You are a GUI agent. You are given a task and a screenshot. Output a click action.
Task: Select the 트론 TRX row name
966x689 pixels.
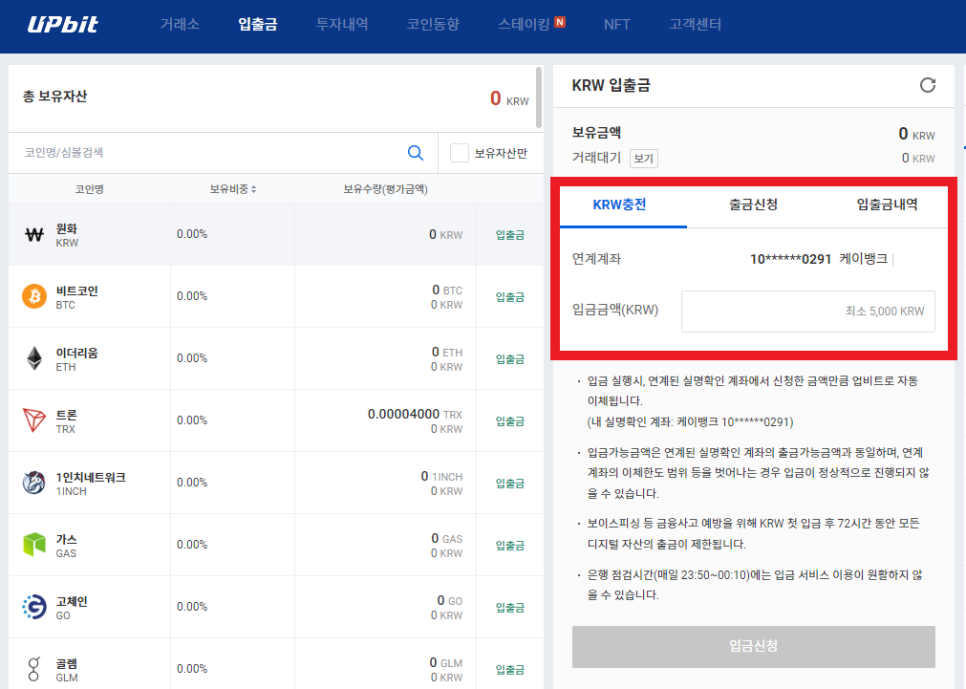[x=66, y=422]
